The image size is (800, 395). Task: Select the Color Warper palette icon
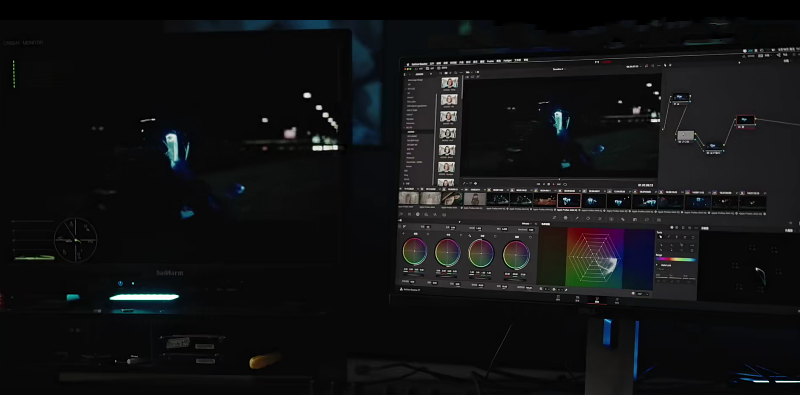pos(565,217)
